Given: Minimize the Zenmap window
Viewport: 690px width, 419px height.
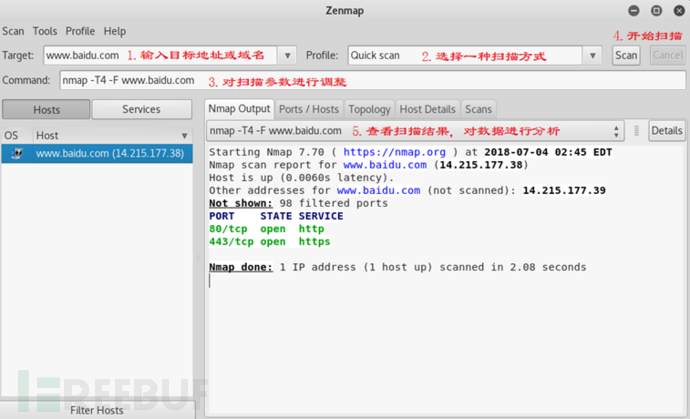Looking at the screenshot, I should 634,11.
